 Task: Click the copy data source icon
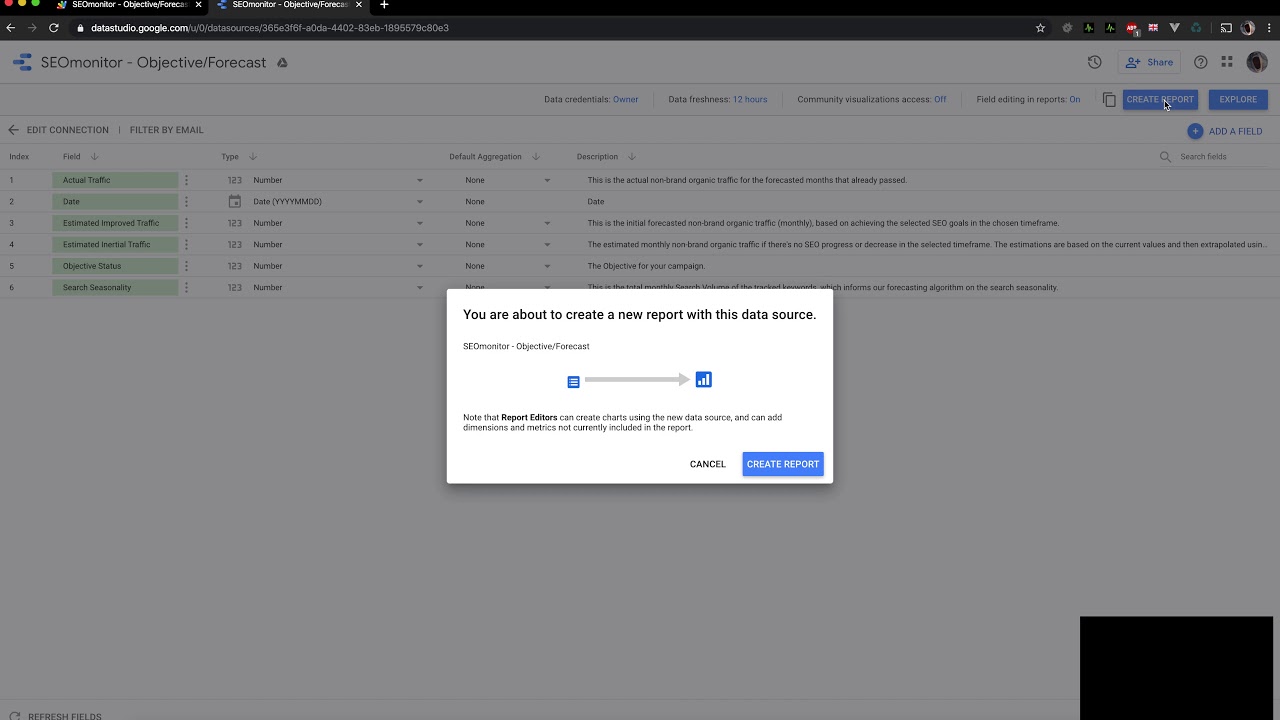pyautogui.click(x=1109, y=99)
